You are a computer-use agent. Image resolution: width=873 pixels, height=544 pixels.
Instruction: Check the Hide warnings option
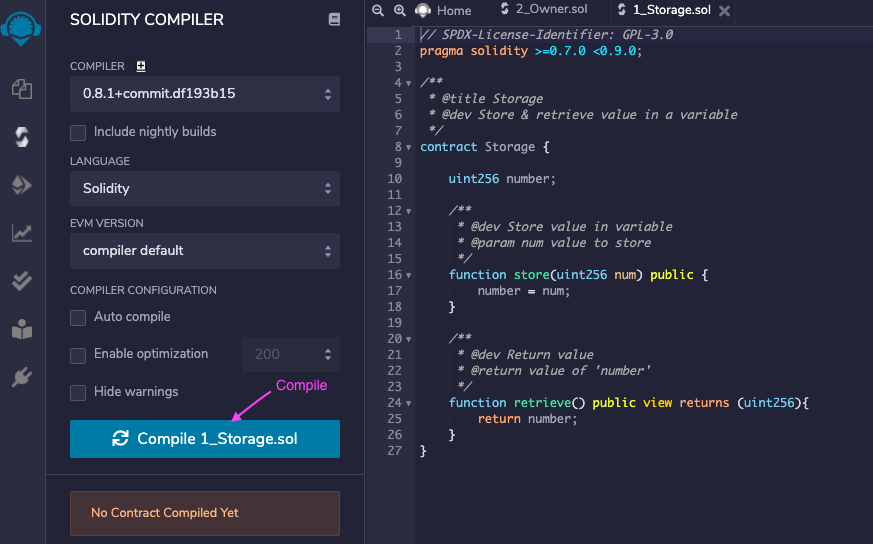(78, 393)
